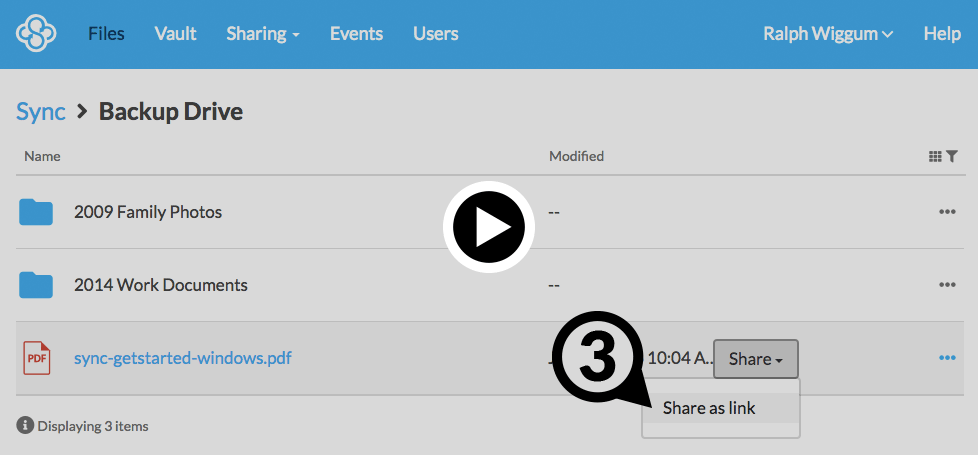Switch to grid view icon
This screenshot has width=978, height=455.
(935, 156)
